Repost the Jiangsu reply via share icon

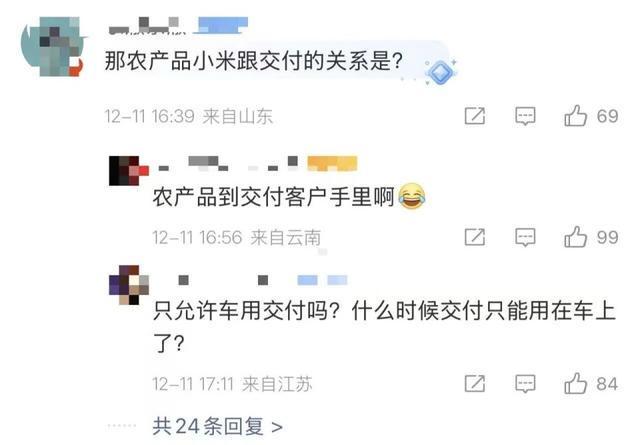tap(475, 383)
